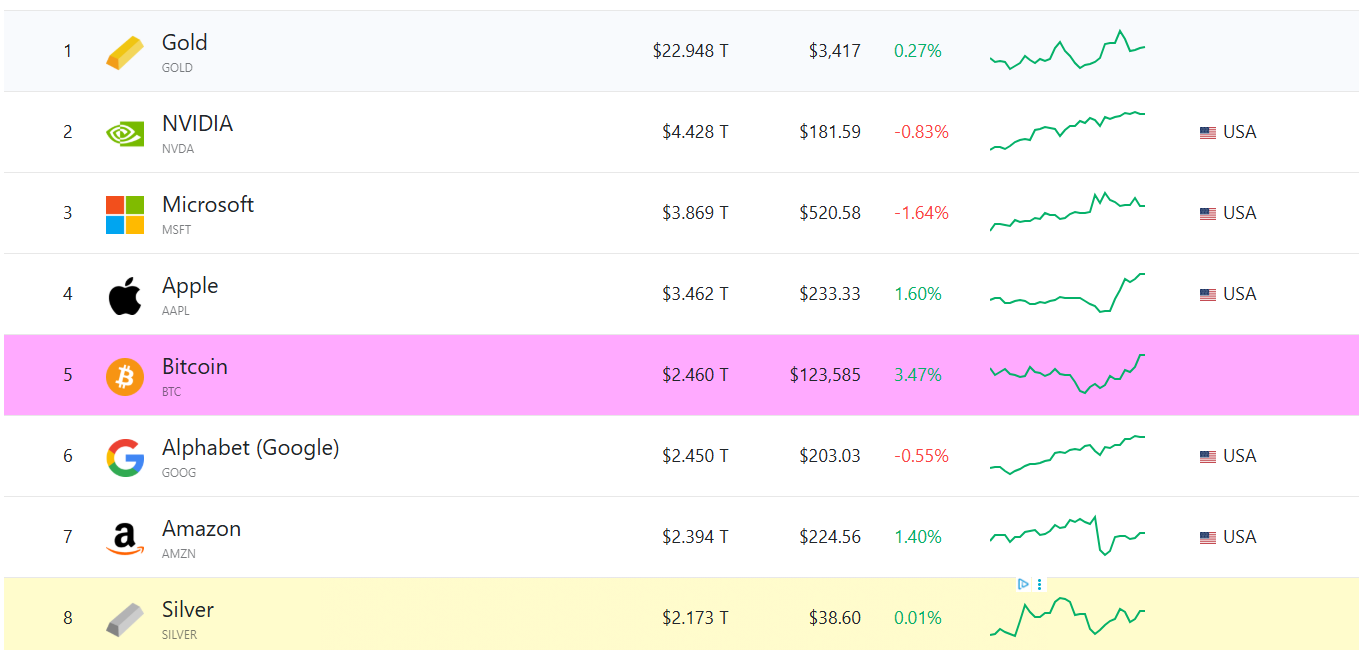Open the Microsoft name link

[207, 205]
